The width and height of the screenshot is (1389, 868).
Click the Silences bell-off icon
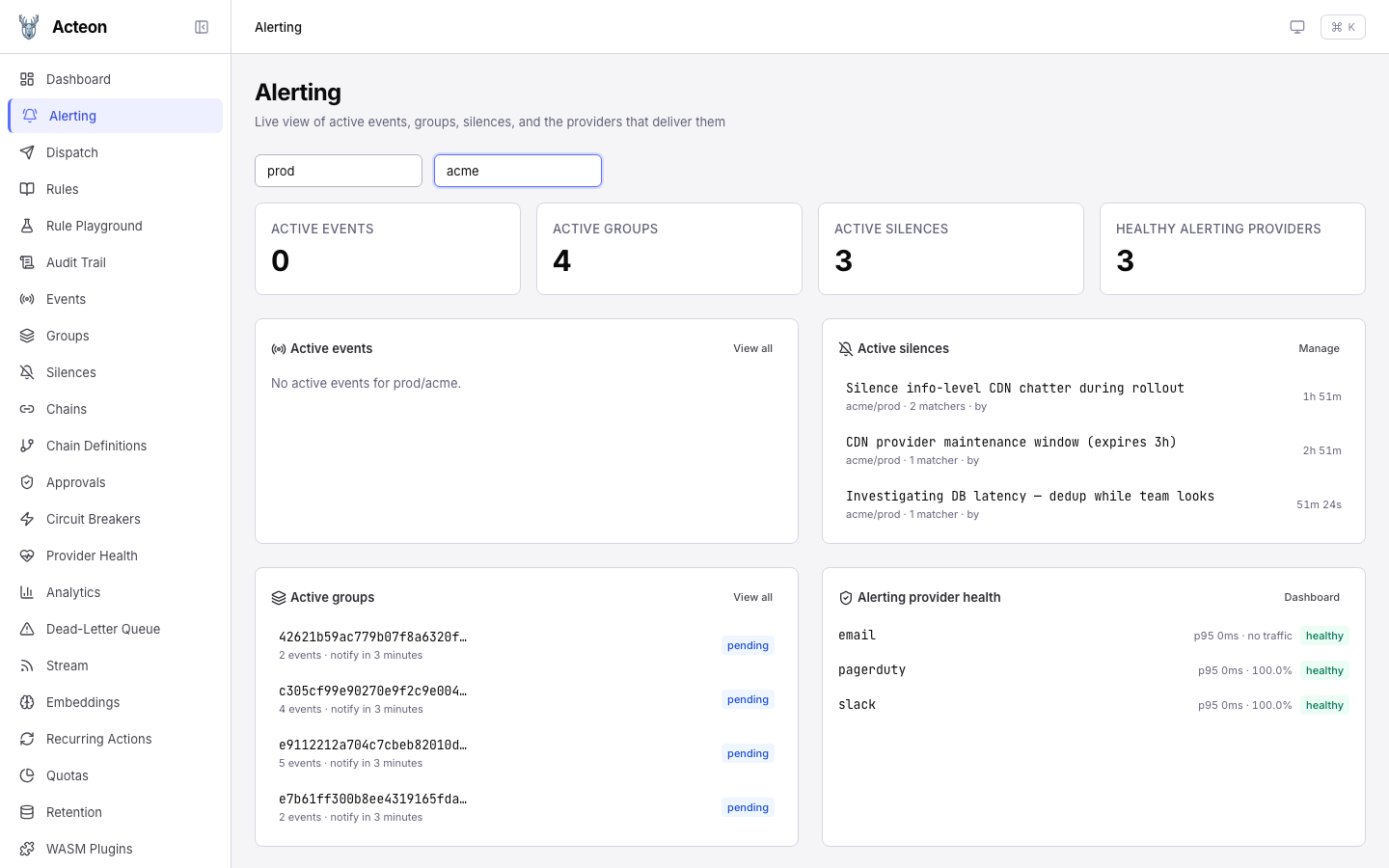[27, 372]
